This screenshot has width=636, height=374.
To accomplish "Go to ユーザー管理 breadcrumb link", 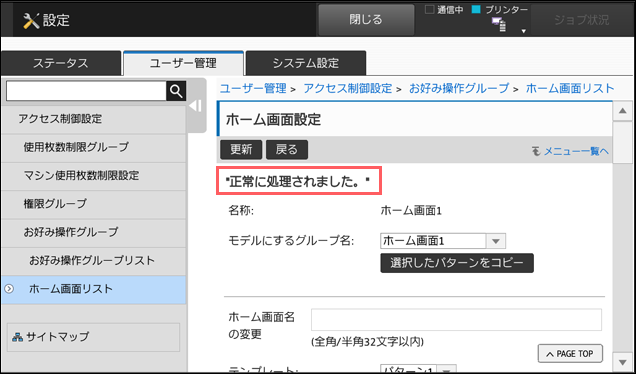I will 253,88.
